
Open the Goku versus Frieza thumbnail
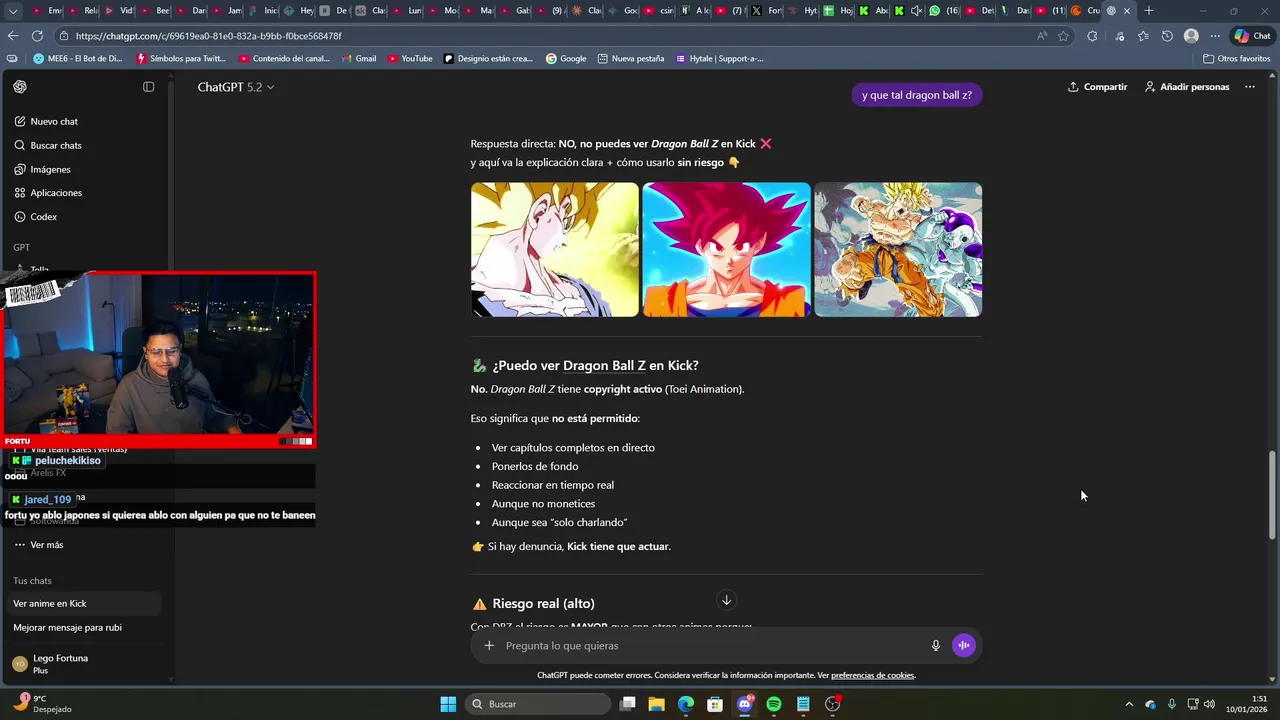click(x=898, y=249)
